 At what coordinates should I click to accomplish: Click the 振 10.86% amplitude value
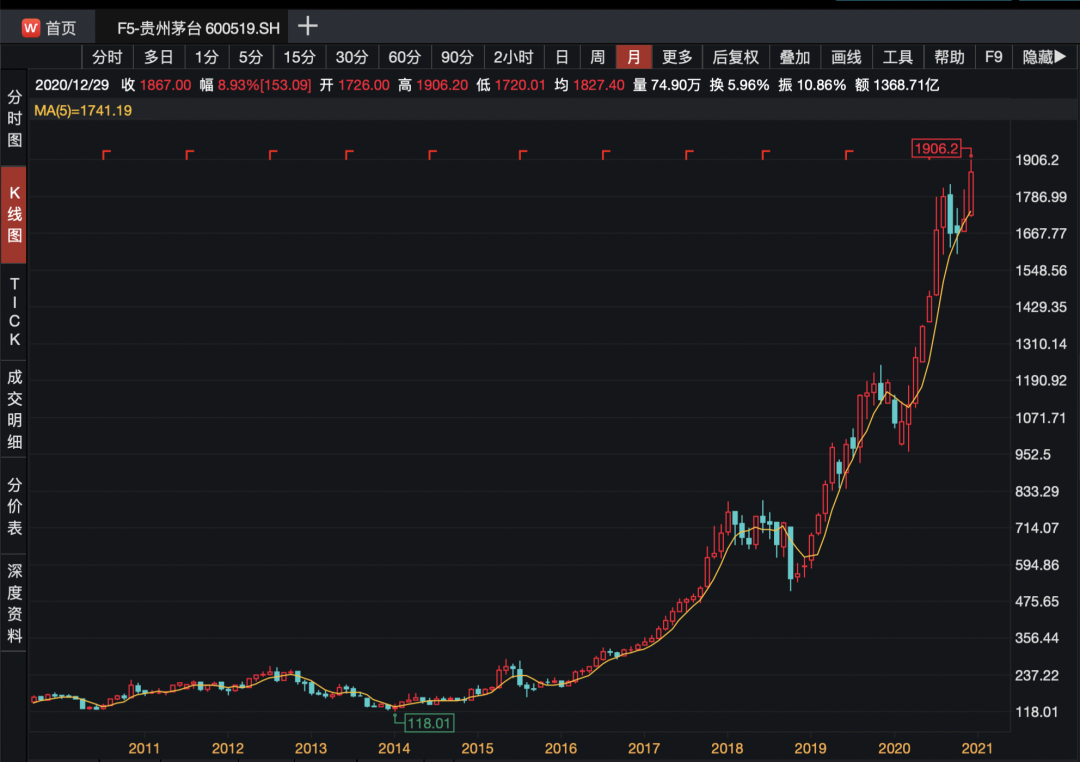(x=811, y=85)
